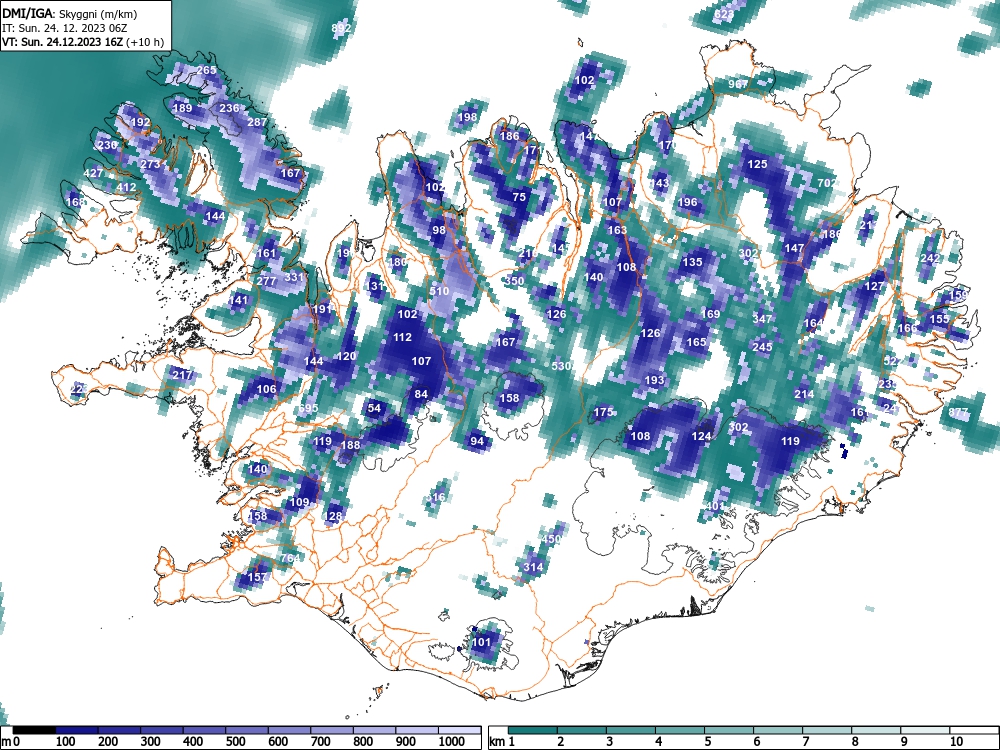This screenshot has width=1000, height=750.
Task: Select the 702 visibility value
Action: 827,183
